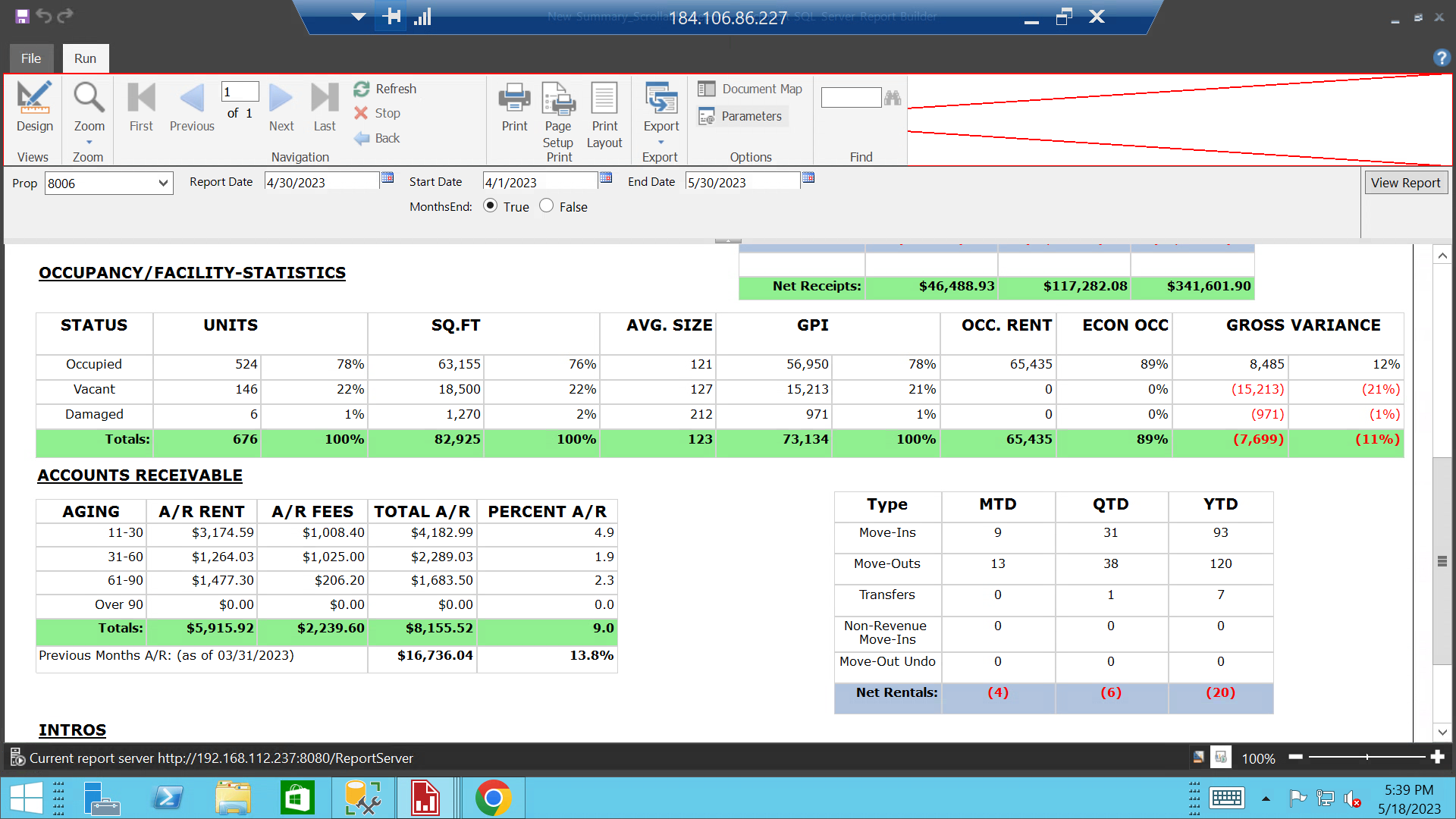This screenshot has width=1456, height=819.
Task: Click the Find binoculars icon
Action: tap(893, 98)
